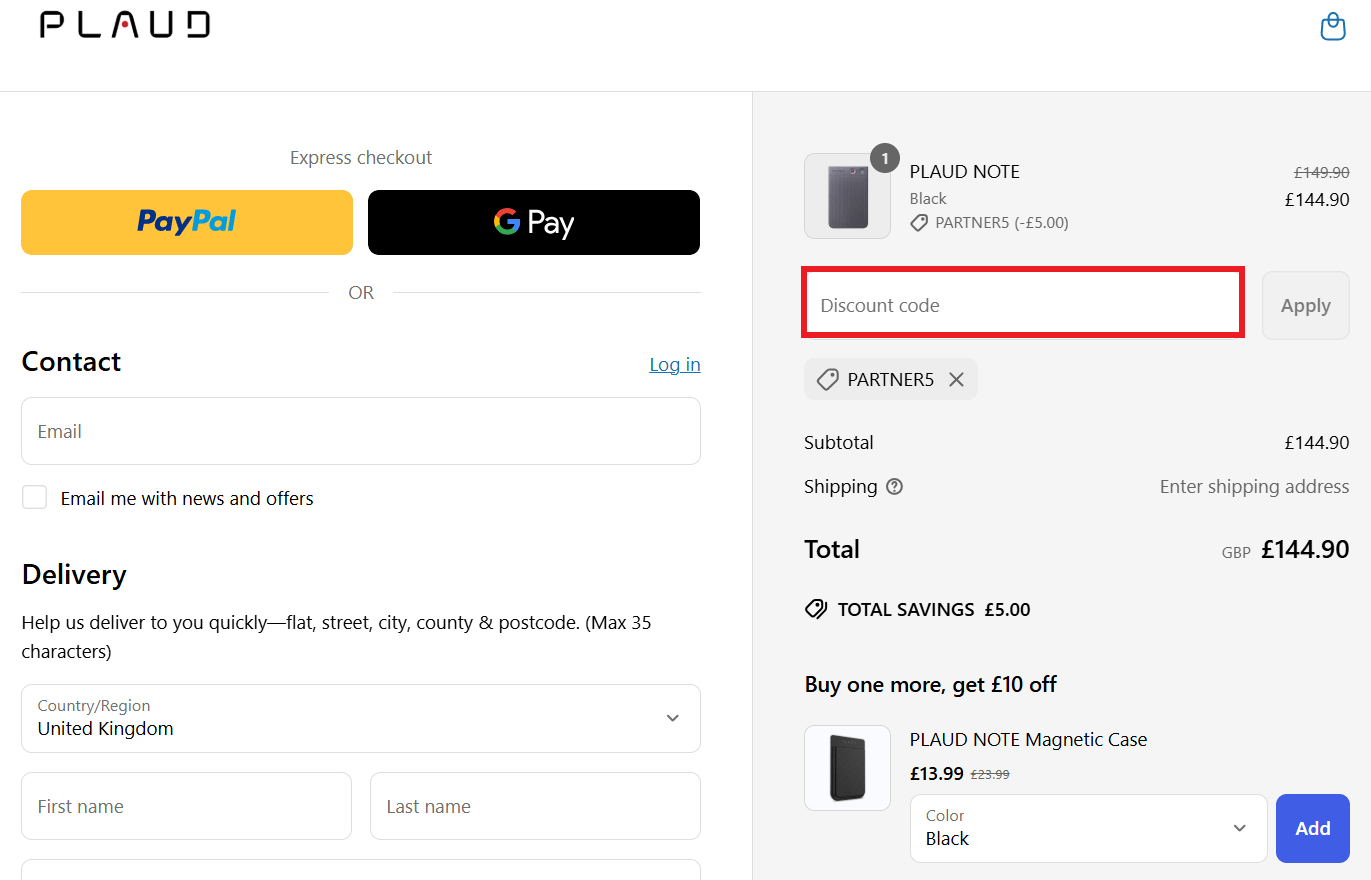This screenshot has height=880, width=1371.
Task: Open the PLAUD NOTE product thumbnail
Action: click(x=847, y=196)
